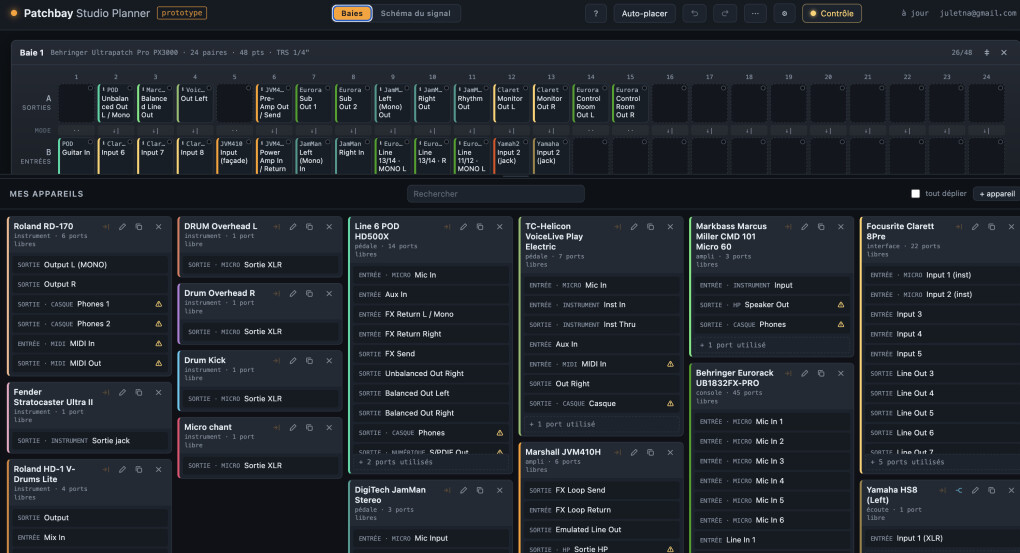Toggle normalling mode under column 2
Image resolution: width=1020 pixels, height=553 pixels.
point(116,131)
